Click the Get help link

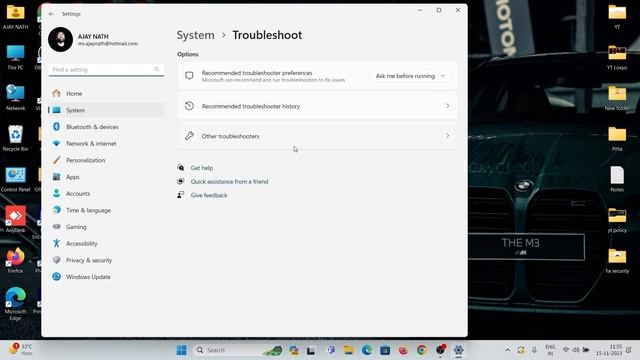click(202, 168)
